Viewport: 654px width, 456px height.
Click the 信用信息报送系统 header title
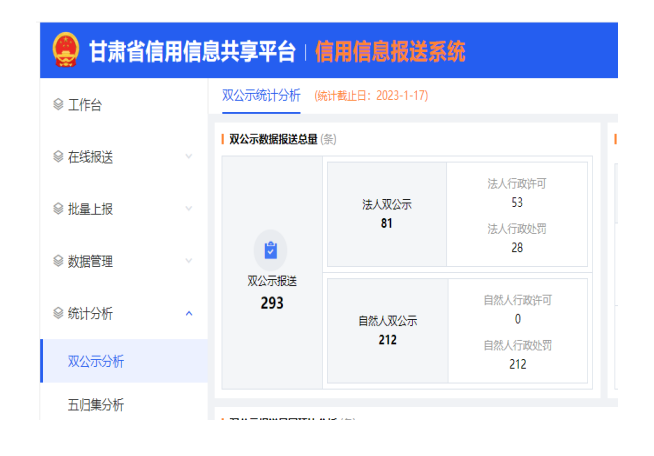coord(389,51)
